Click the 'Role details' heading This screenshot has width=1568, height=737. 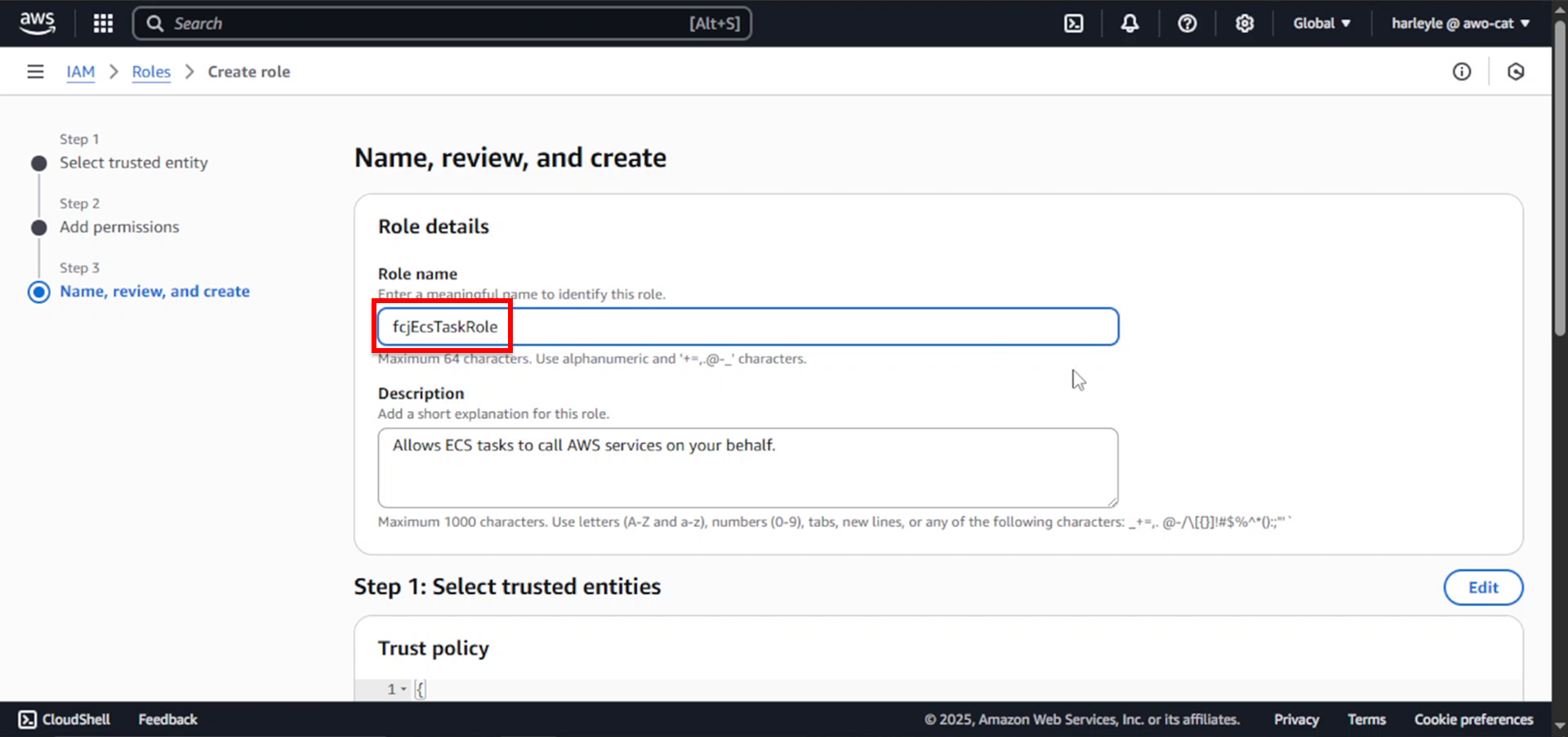tap(434, 226)
